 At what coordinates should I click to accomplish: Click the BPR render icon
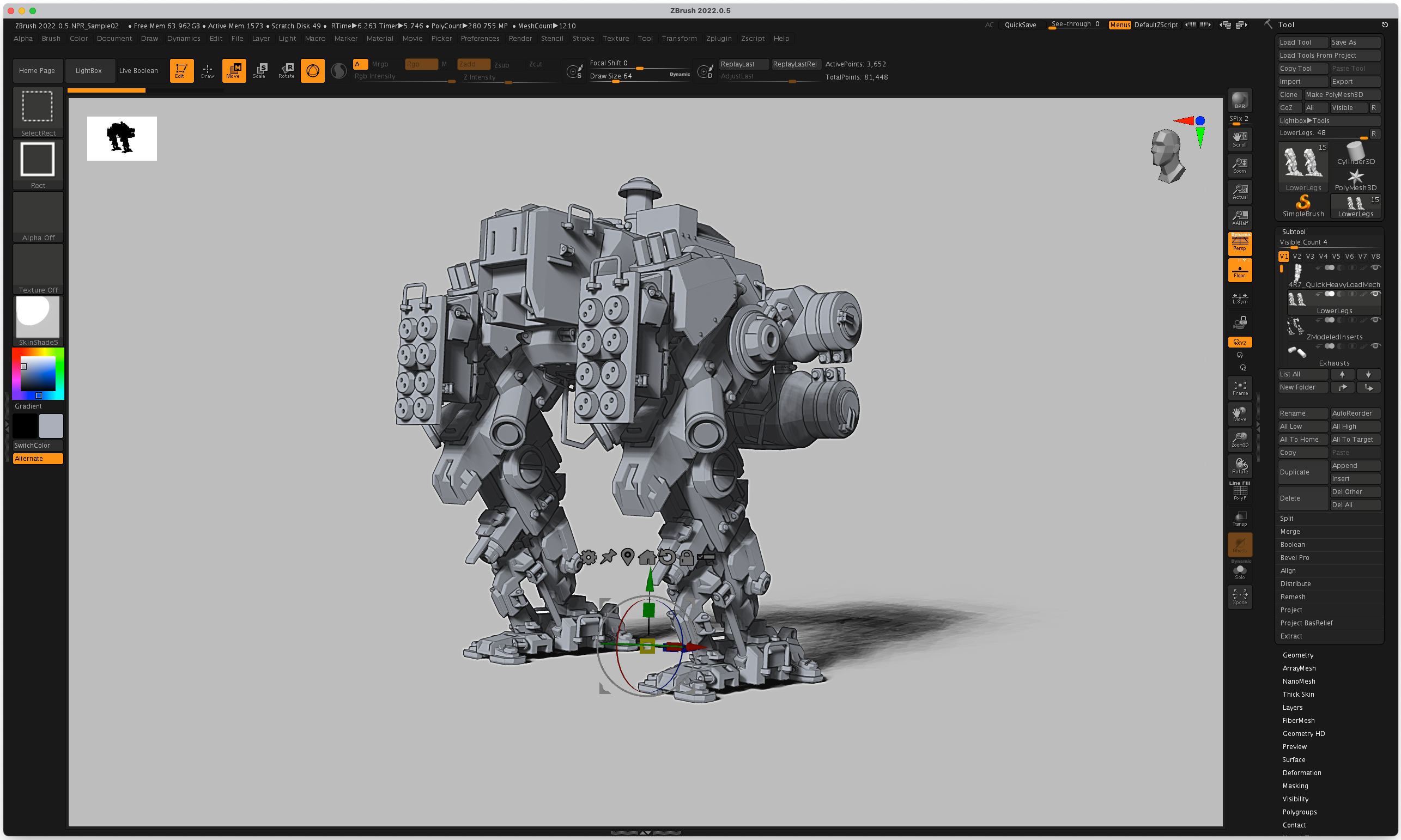pyautogui.click(x=1239, y=100)
